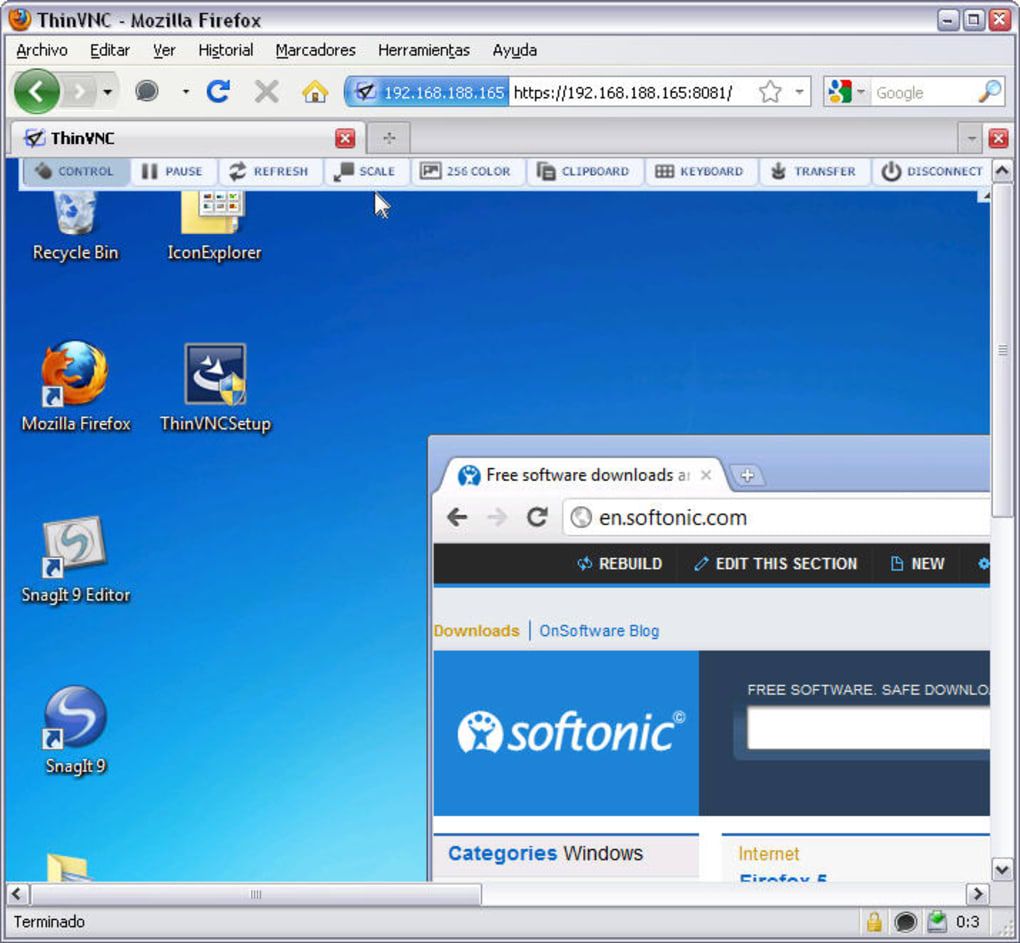This screenshot has height=943, width=1020.
Task: Open the Herramientas menu
Action: [x=424, y=50]
